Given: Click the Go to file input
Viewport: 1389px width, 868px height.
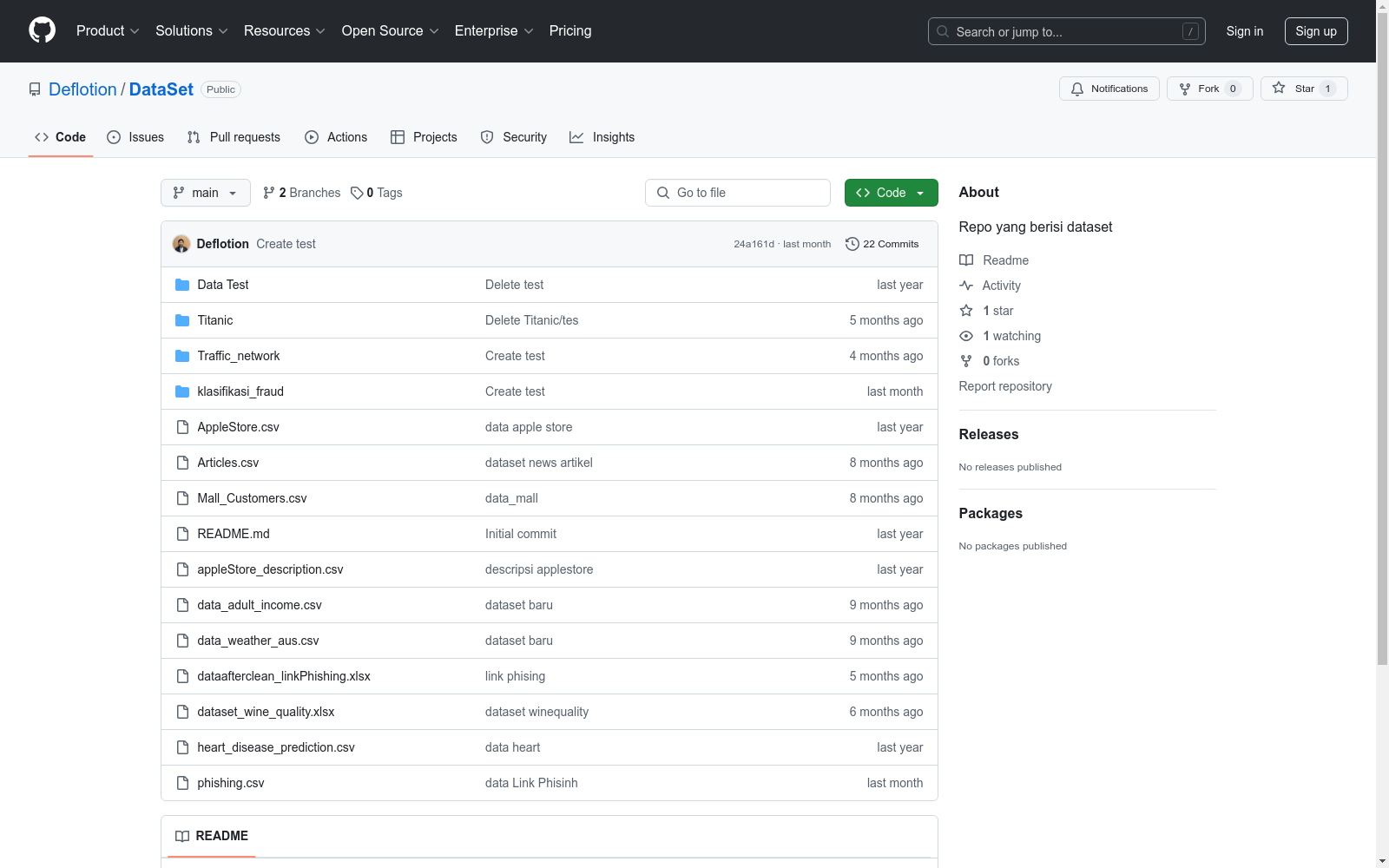Looking at the screenshot, I should (738, 193).
